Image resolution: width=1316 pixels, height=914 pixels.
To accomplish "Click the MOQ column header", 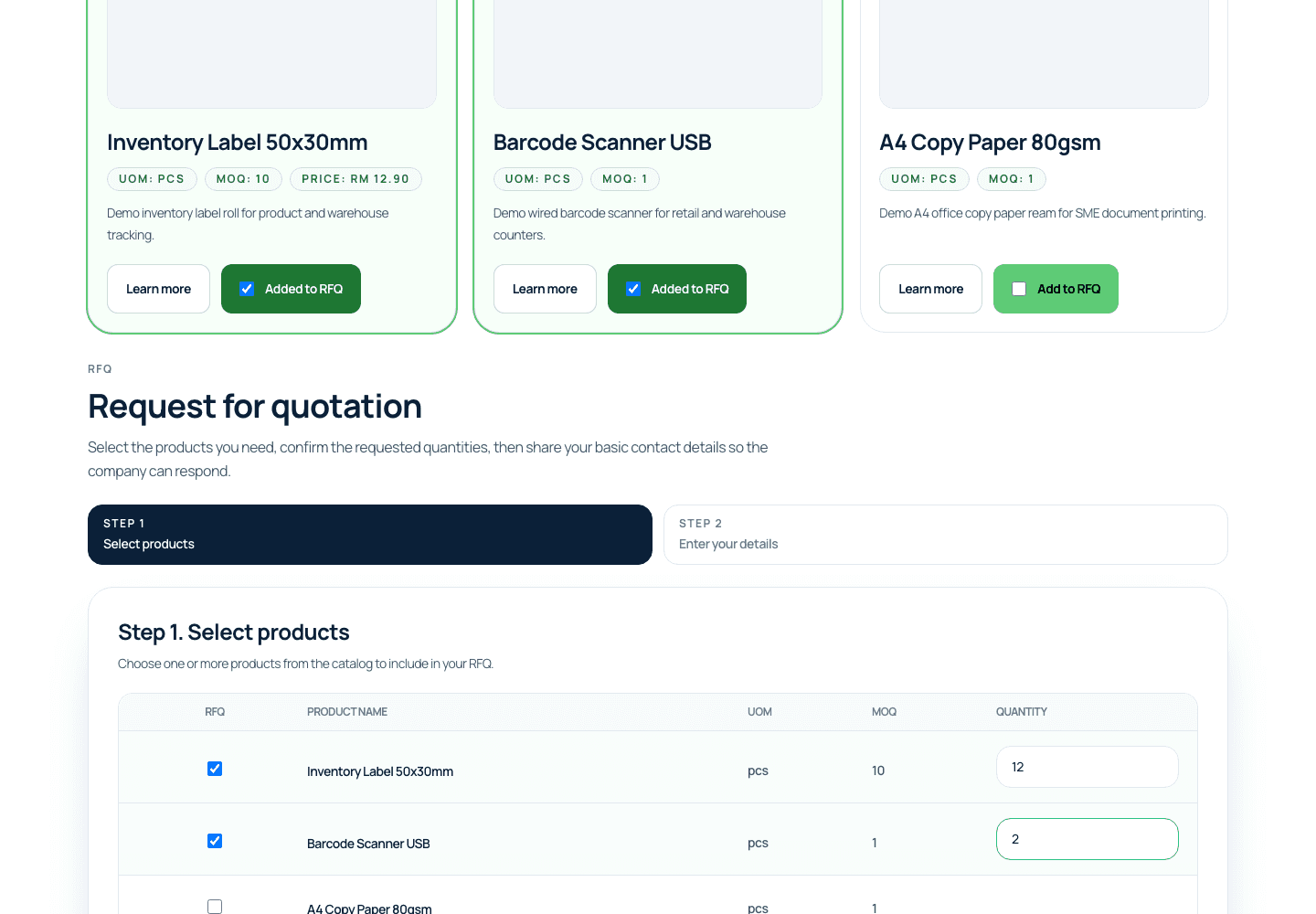I will [x=884, y=712].
